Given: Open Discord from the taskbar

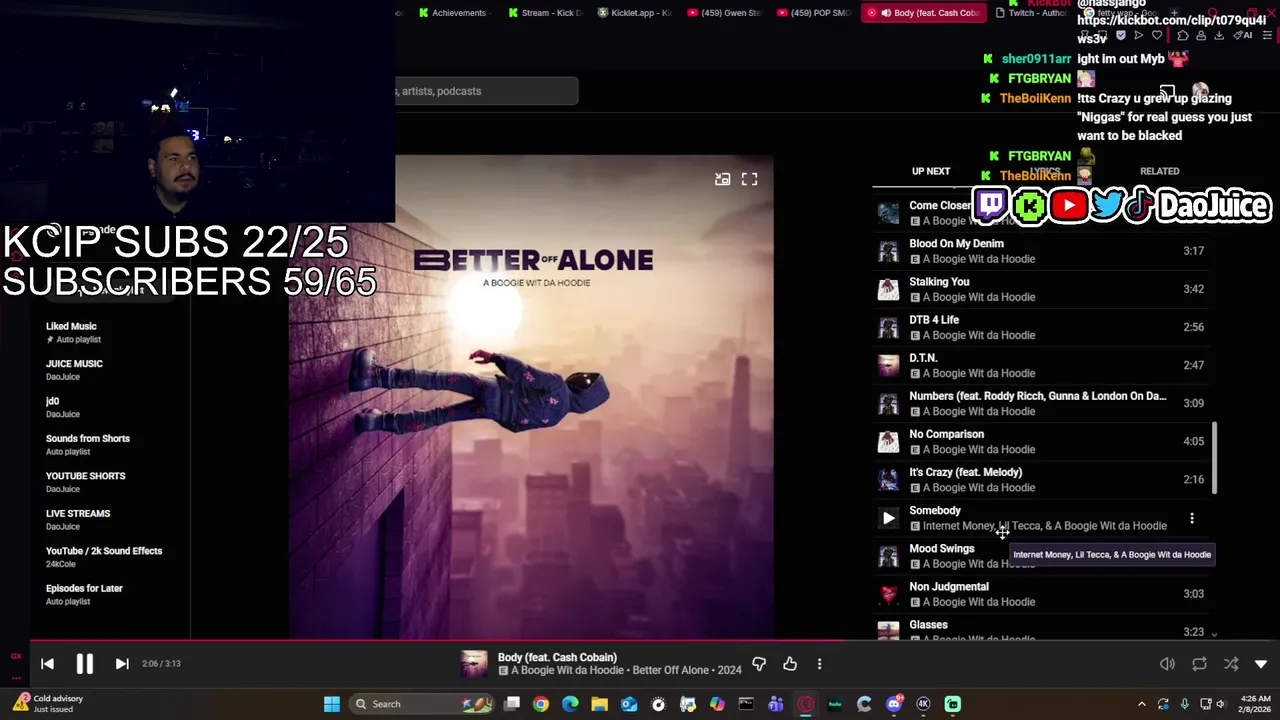Looking at the screenshot, I should coord(894,704).
